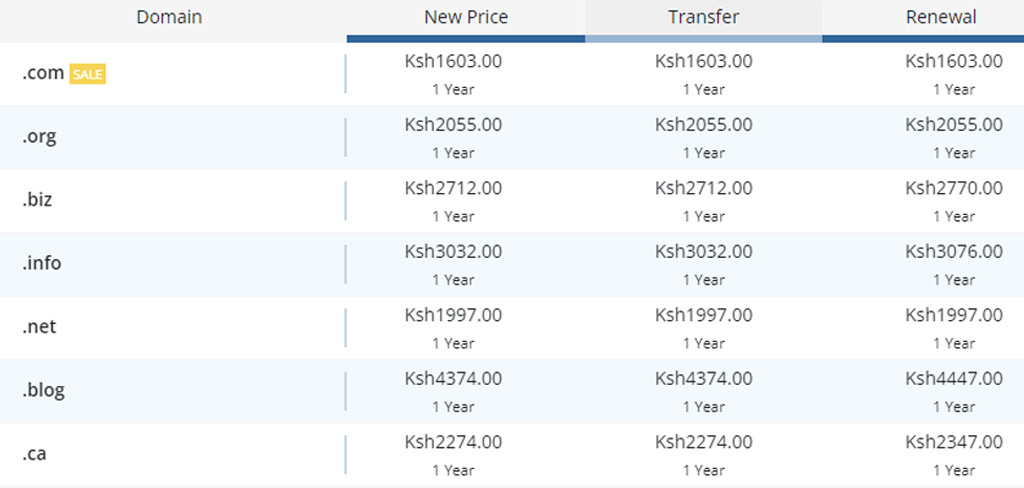This screenshot has height=488, width=1024.
Task: Select the New Price column tab
Action: pyautogui.click(x=466, y=17)
